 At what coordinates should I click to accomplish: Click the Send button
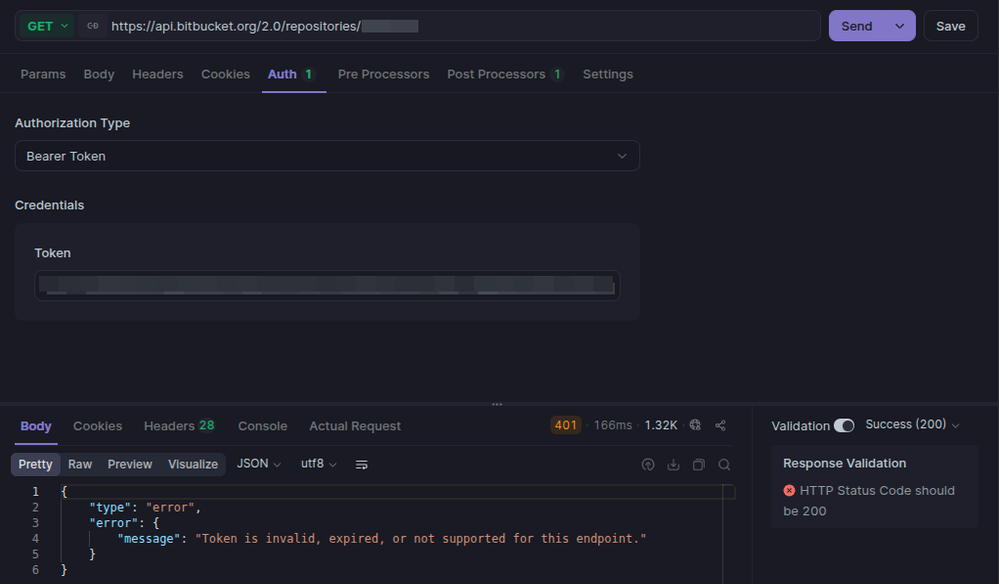(x=856, y=26)
